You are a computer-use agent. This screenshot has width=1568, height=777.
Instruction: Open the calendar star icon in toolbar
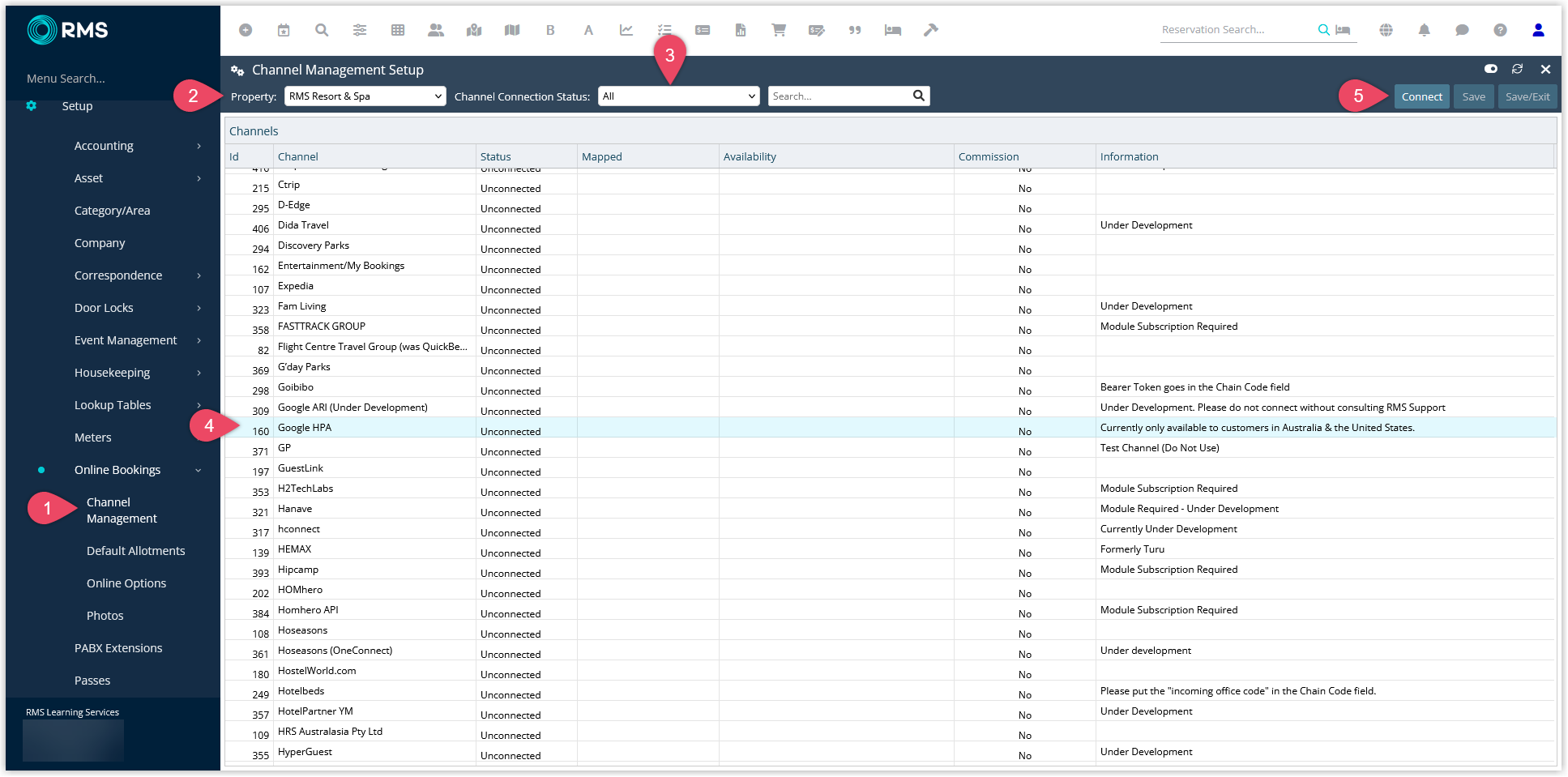click(284, 30)
